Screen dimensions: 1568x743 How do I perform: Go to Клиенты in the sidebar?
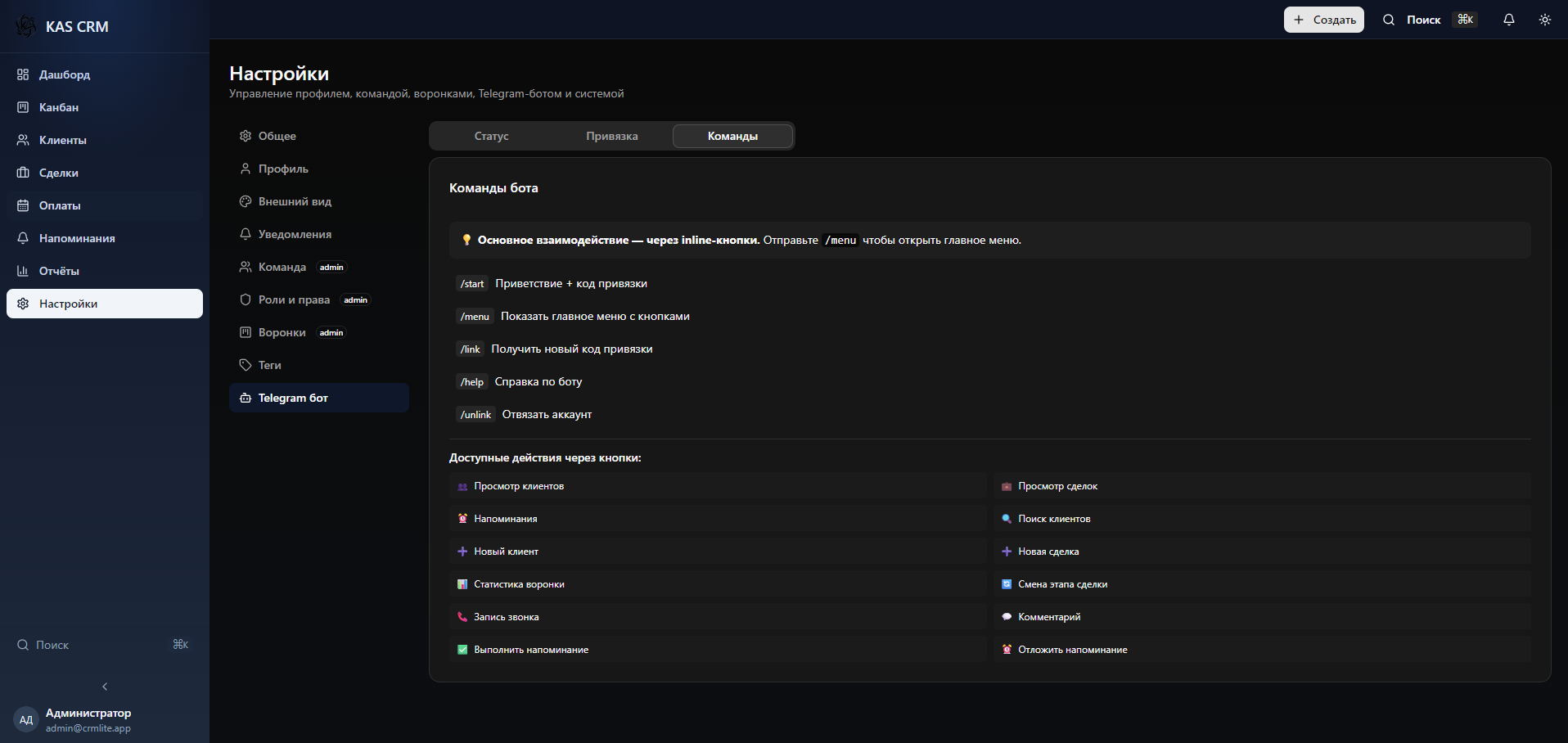[105, 140]
